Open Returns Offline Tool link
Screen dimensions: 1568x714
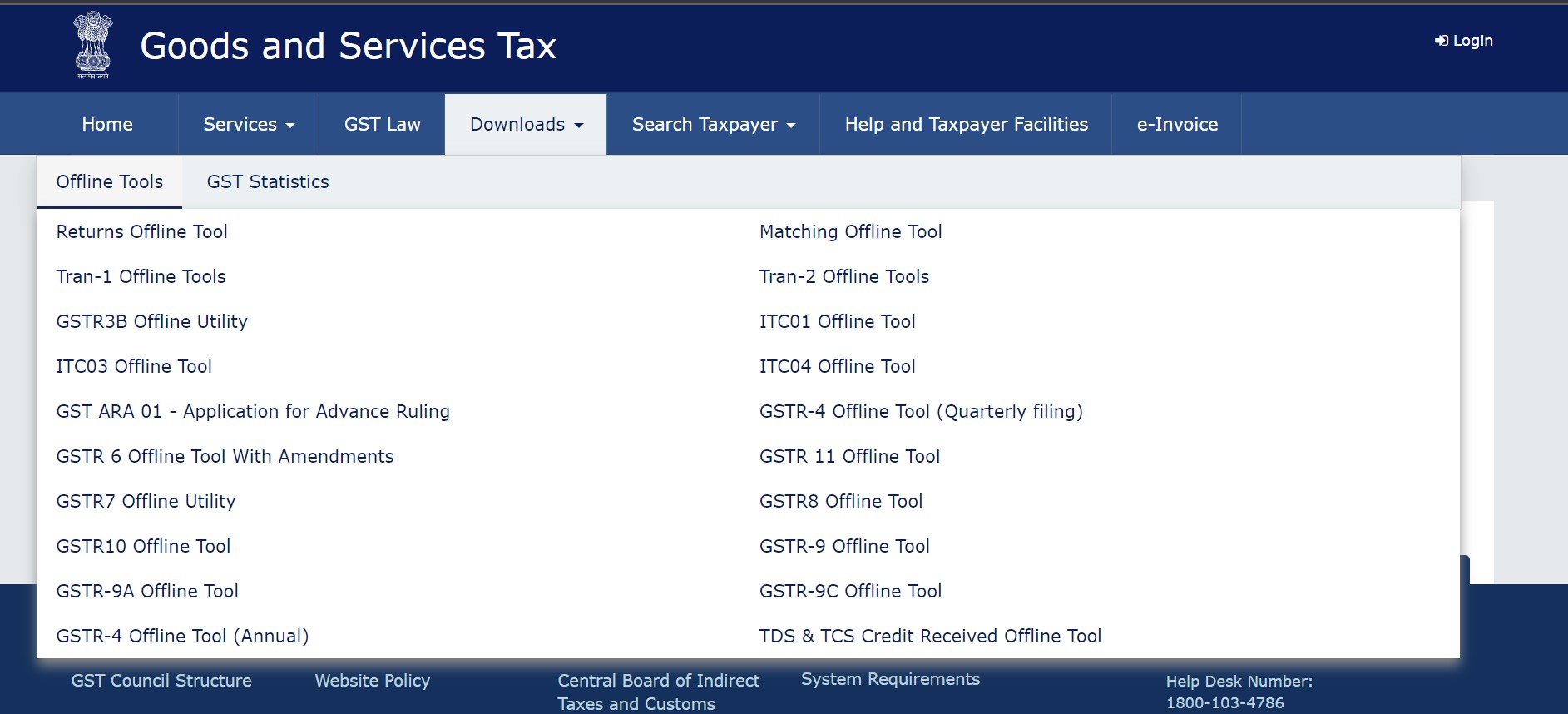coord(142,231)
